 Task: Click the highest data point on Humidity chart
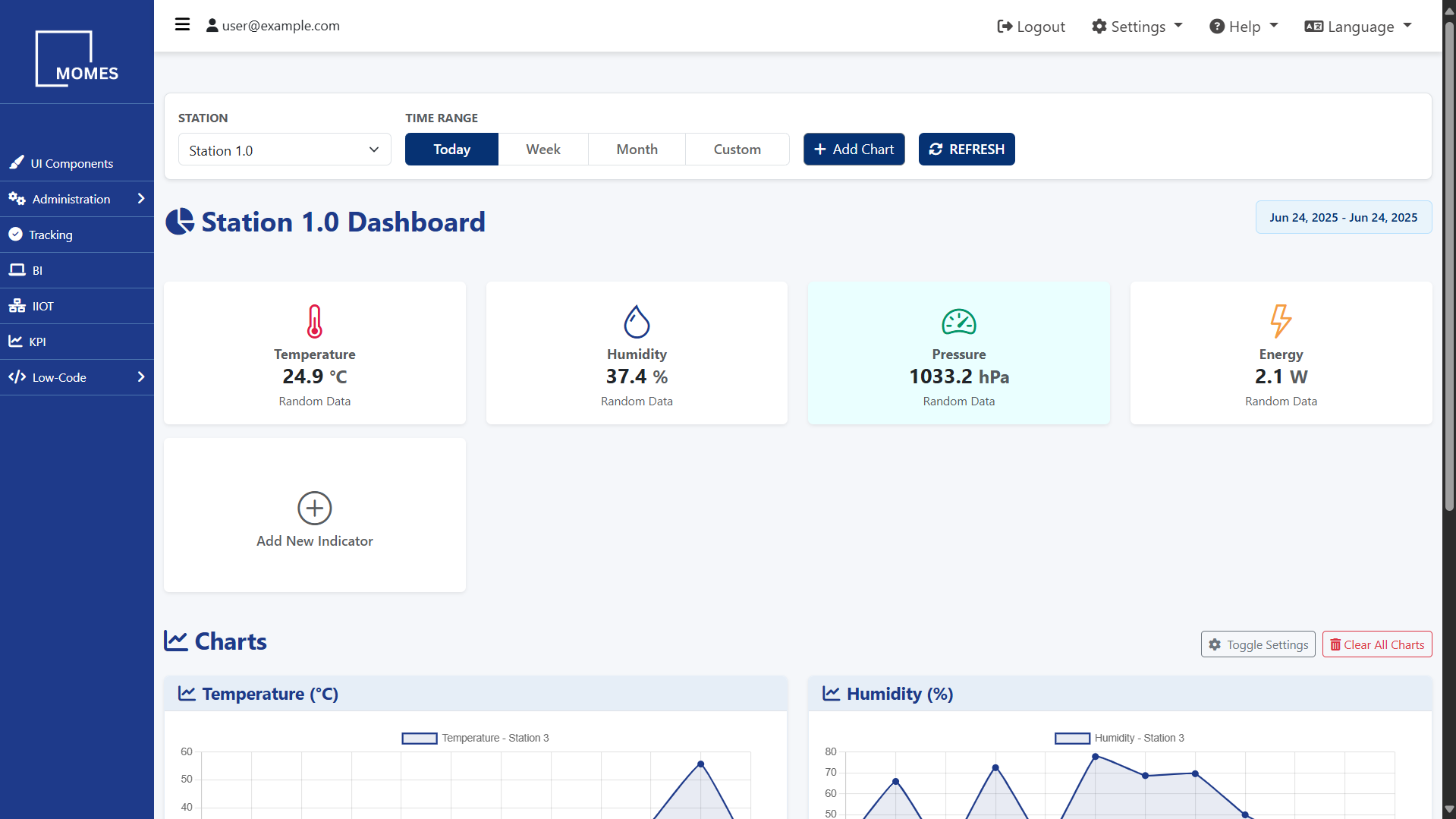pyautogui.click(x=1095, y=756)
